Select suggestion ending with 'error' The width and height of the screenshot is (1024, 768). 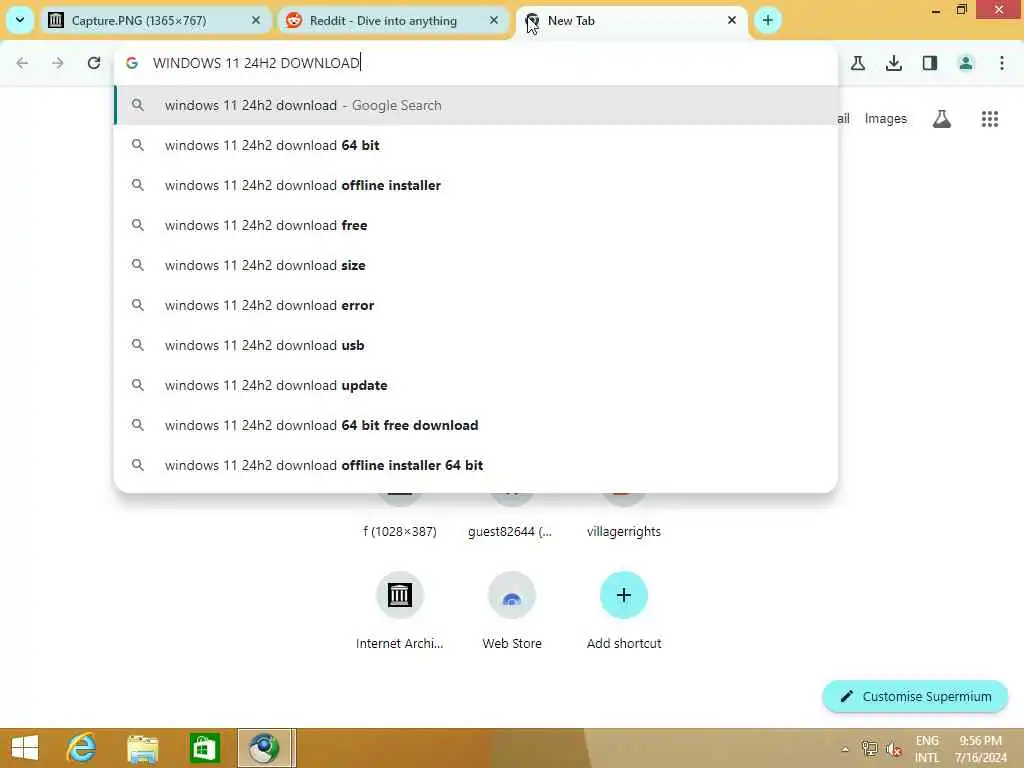pos(476,305)
